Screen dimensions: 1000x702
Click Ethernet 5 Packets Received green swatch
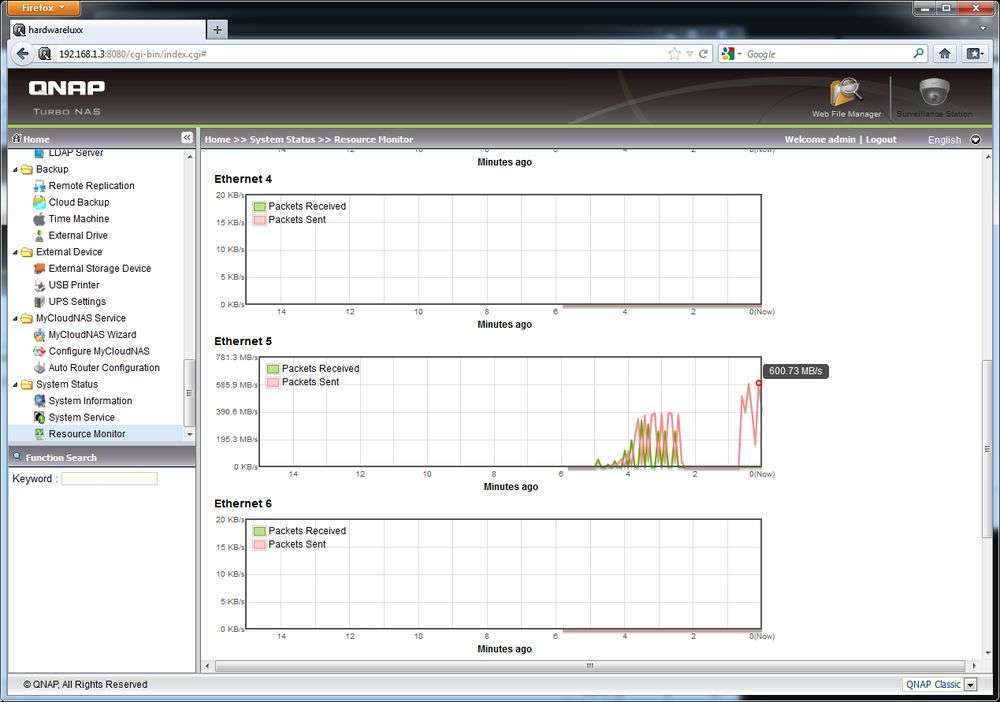click(273, 369)
